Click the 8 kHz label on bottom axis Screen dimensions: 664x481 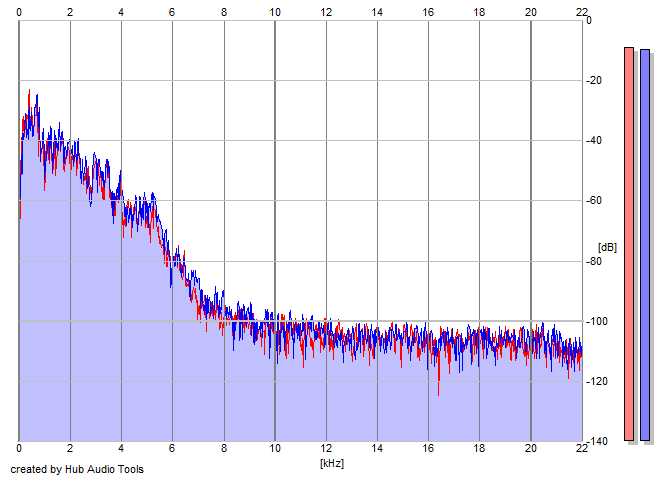pos(224,448)
